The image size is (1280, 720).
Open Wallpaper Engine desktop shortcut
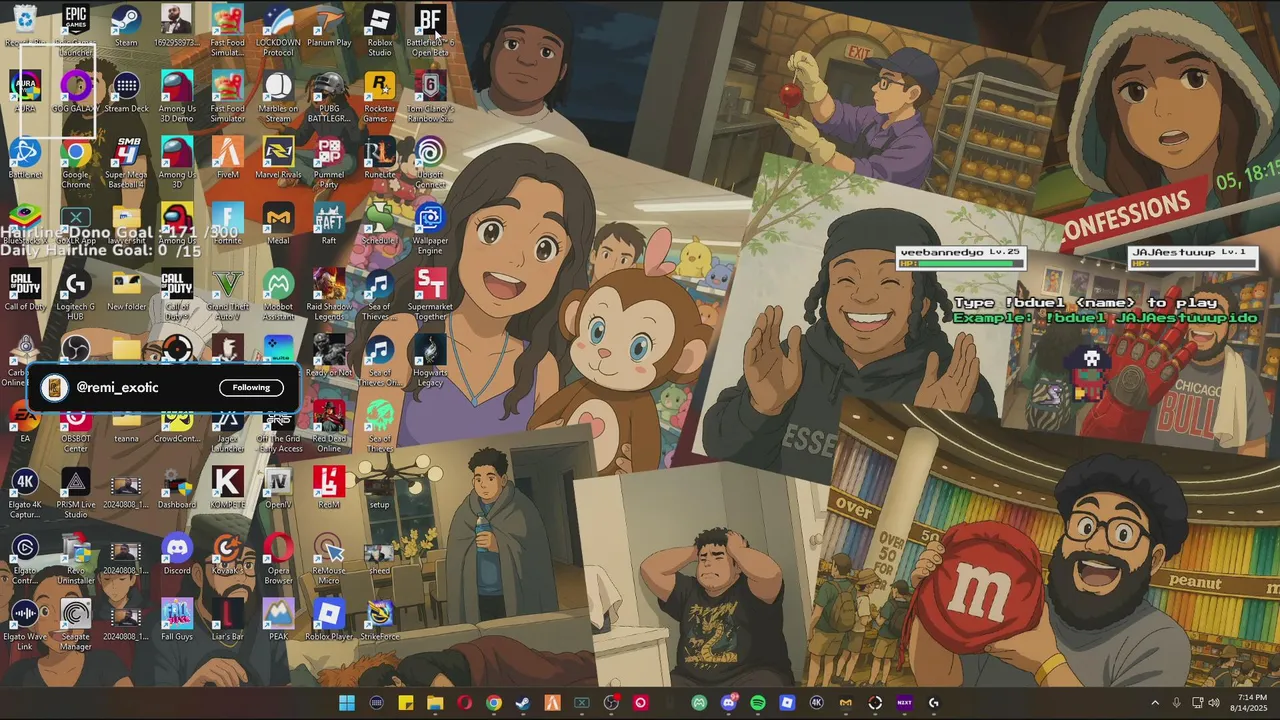click(x=430, y=227)
